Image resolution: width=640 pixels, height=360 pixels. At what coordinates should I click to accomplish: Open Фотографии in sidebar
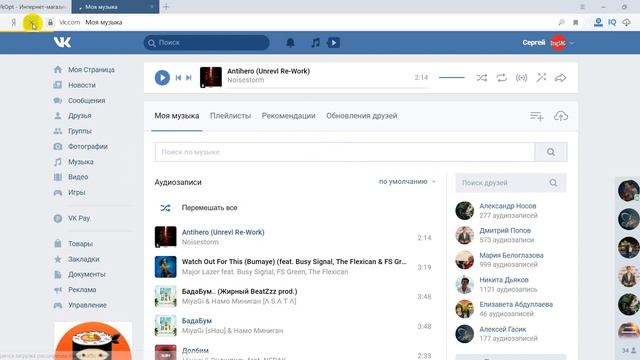[x=88, y=146]
